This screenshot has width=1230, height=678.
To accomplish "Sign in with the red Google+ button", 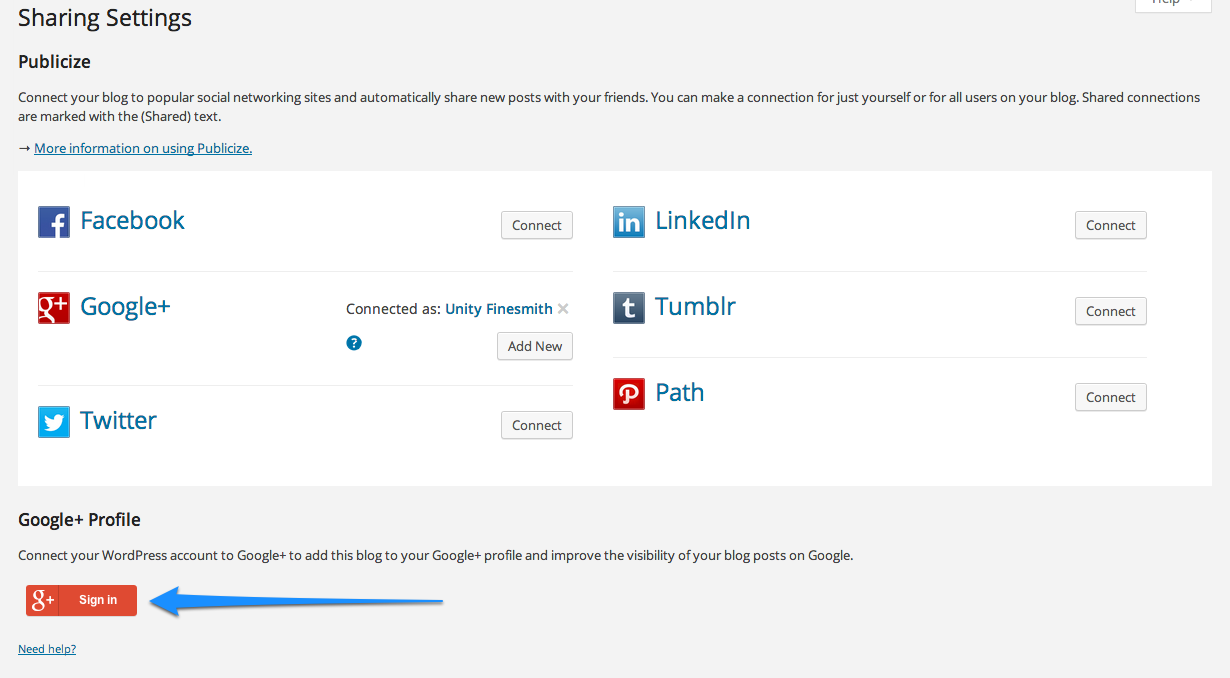I will pos(82,600).
